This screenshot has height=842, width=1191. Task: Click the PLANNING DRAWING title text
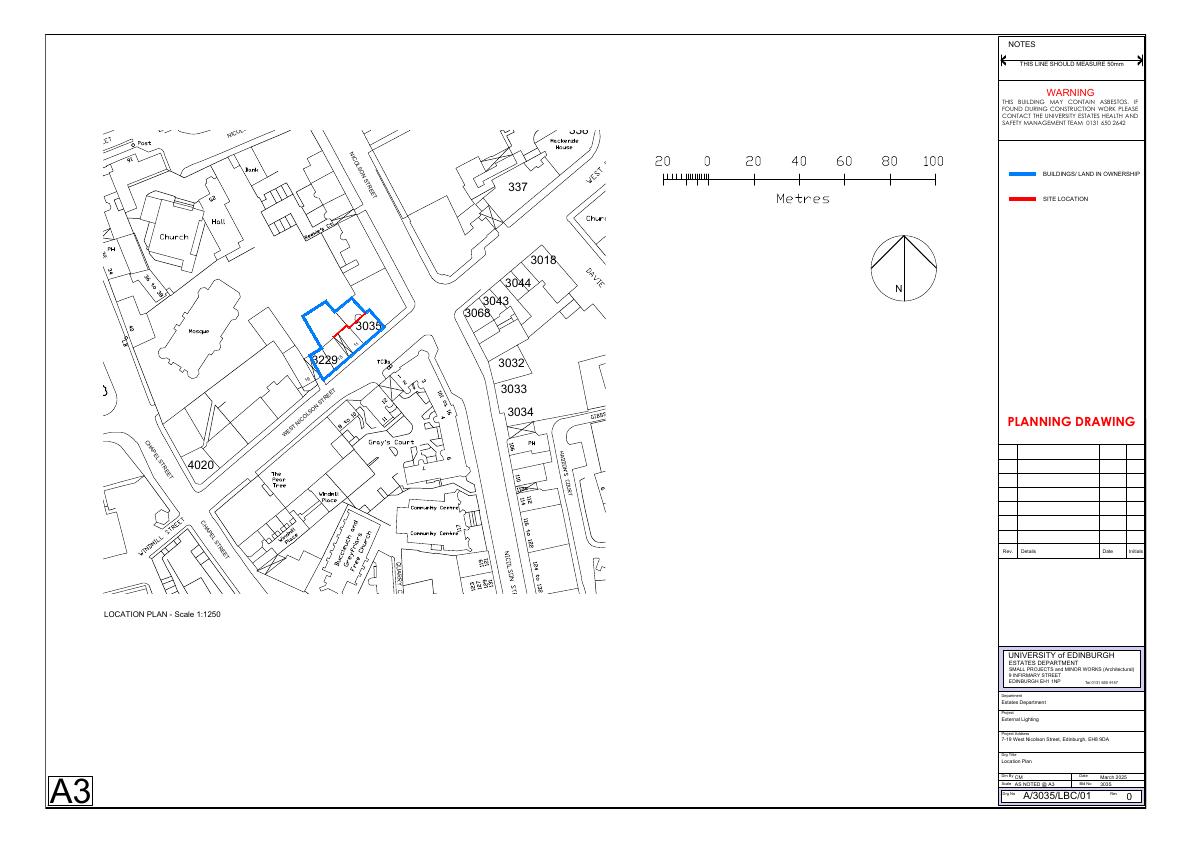(x=1071, y=422)
